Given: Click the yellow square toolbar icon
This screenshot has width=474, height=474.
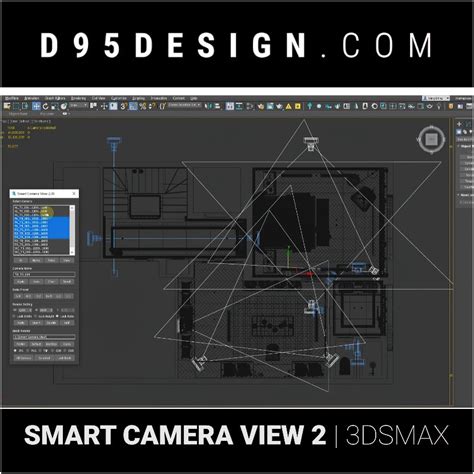Looking at the screenshot, I should (297, 106).
